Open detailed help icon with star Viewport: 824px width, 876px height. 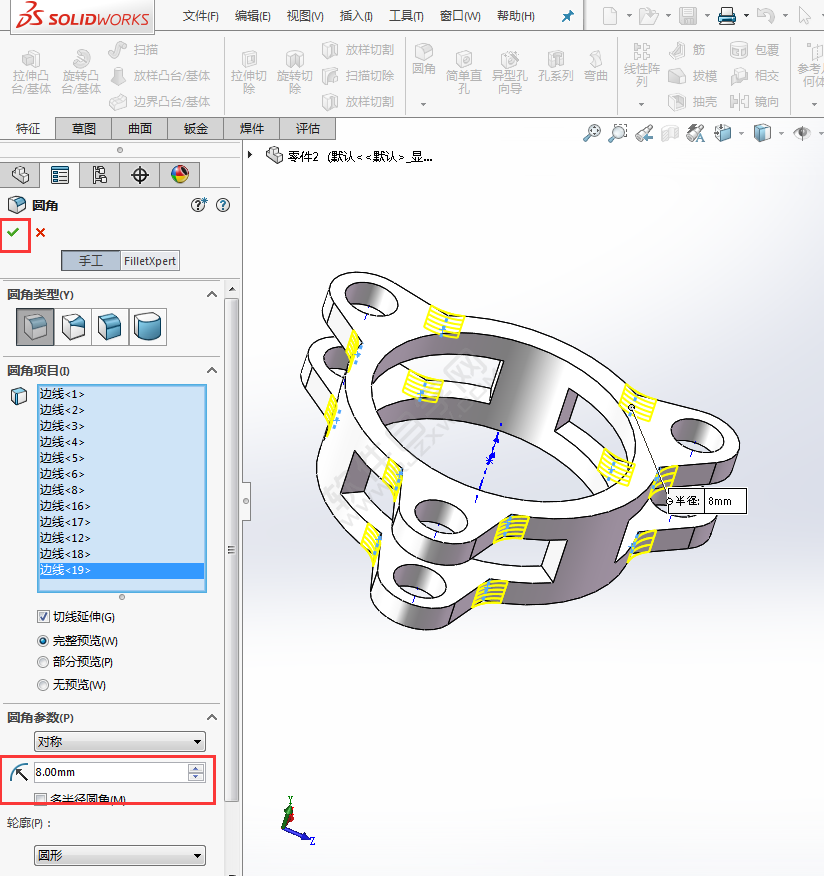[199, 205]
